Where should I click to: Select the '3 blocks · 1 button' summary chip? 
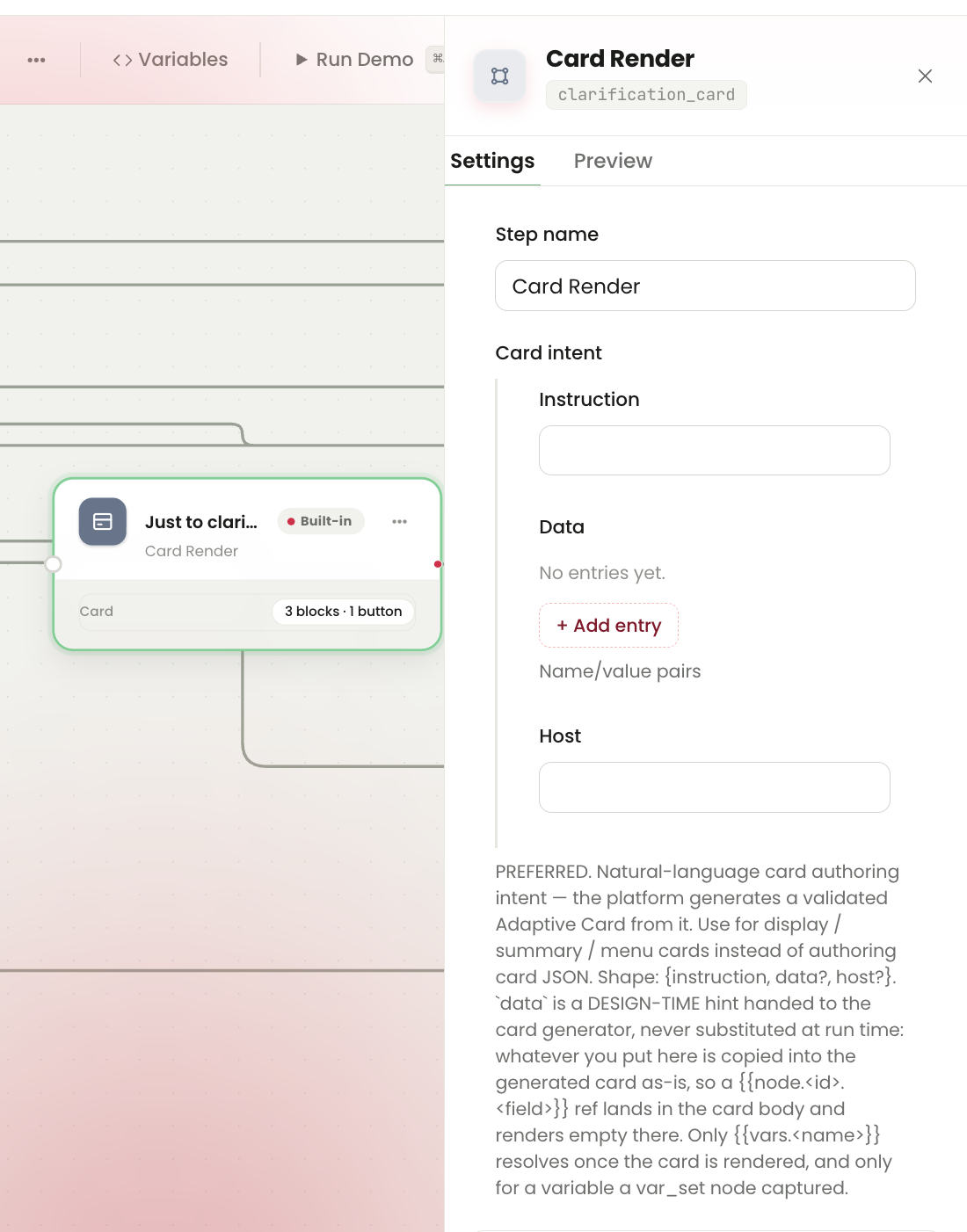[343, 612]
